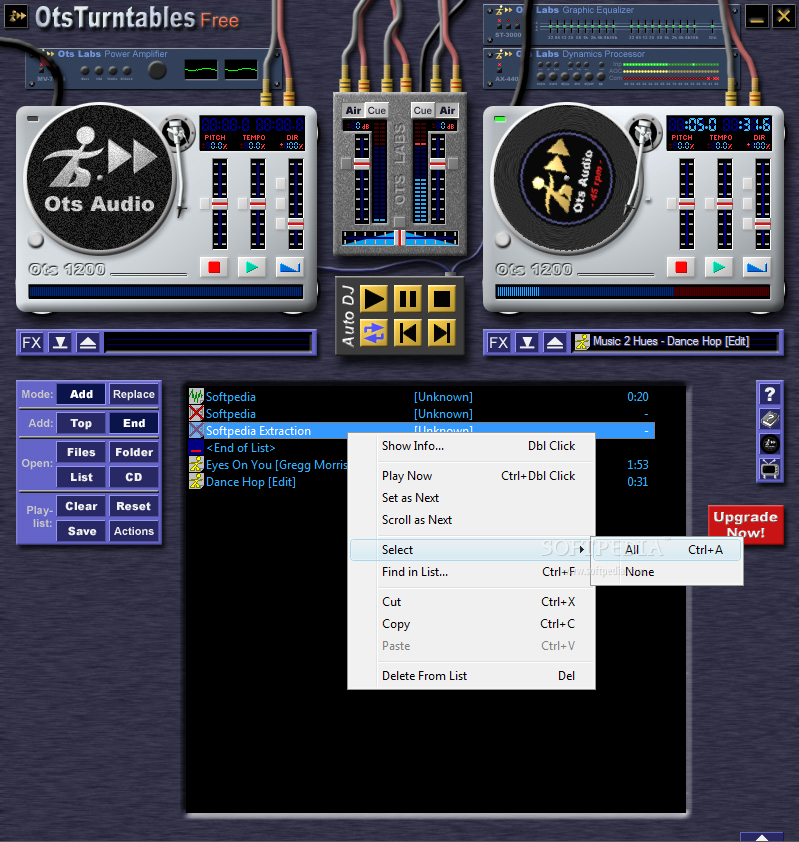Toggle left mixer Air mode

[x=353, y=111]
